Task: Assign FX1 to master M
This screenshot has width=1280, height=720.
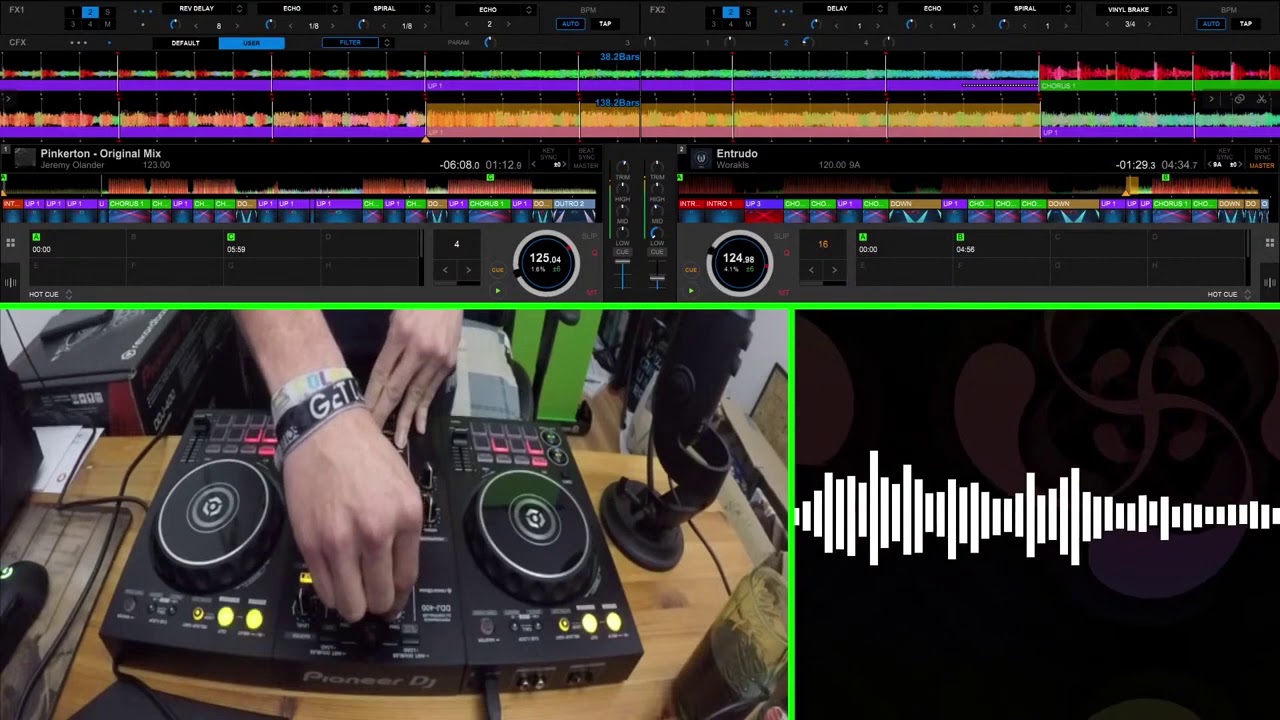Action: point(107,24)
